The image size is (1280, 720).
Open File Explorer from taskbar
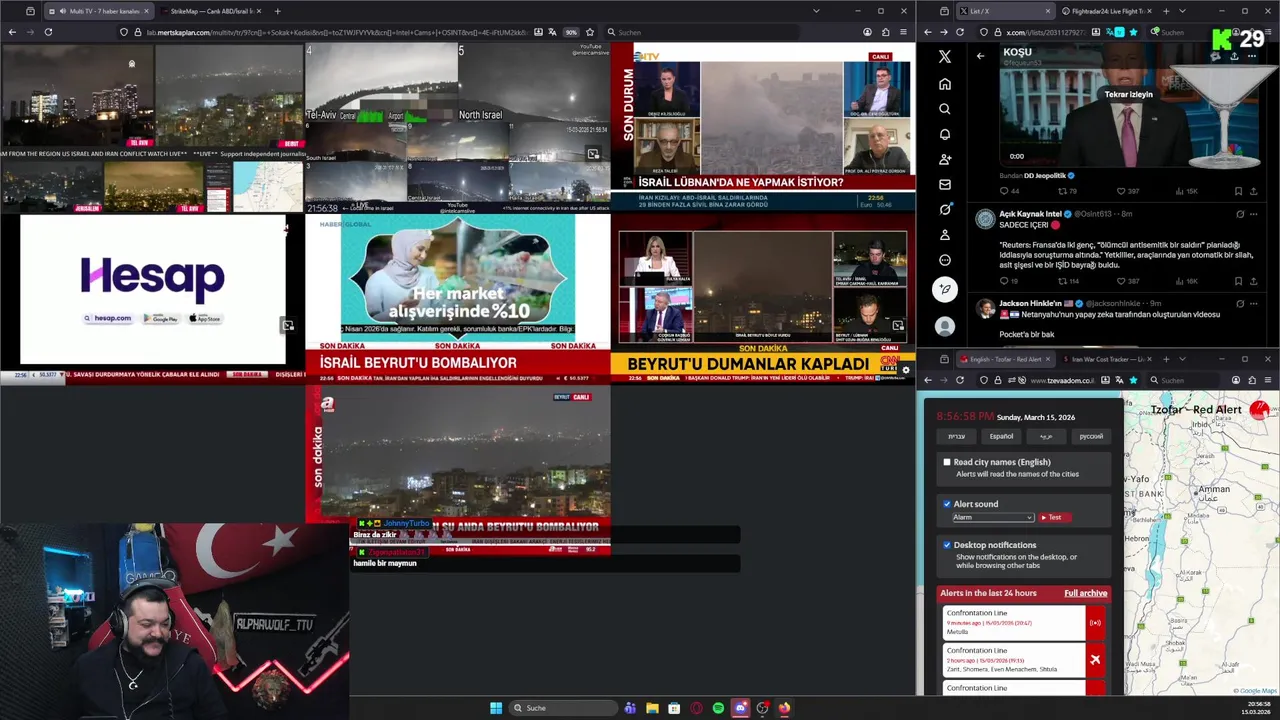pos(652,708)
